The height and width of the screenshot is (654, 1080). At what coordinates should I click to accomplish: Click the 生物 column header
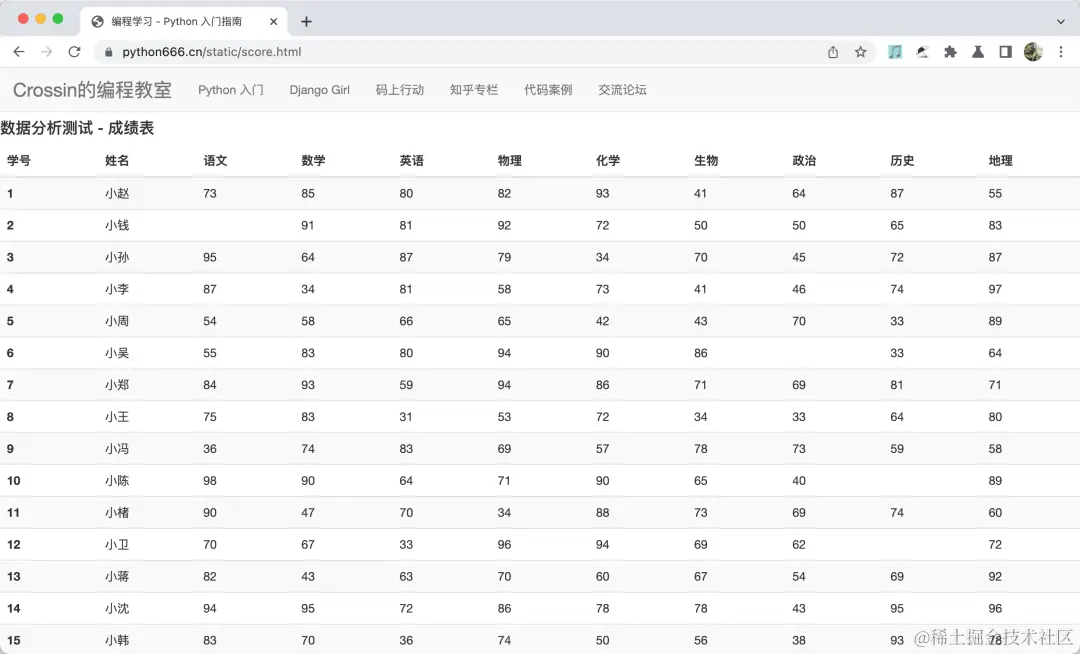coord(706,160)
